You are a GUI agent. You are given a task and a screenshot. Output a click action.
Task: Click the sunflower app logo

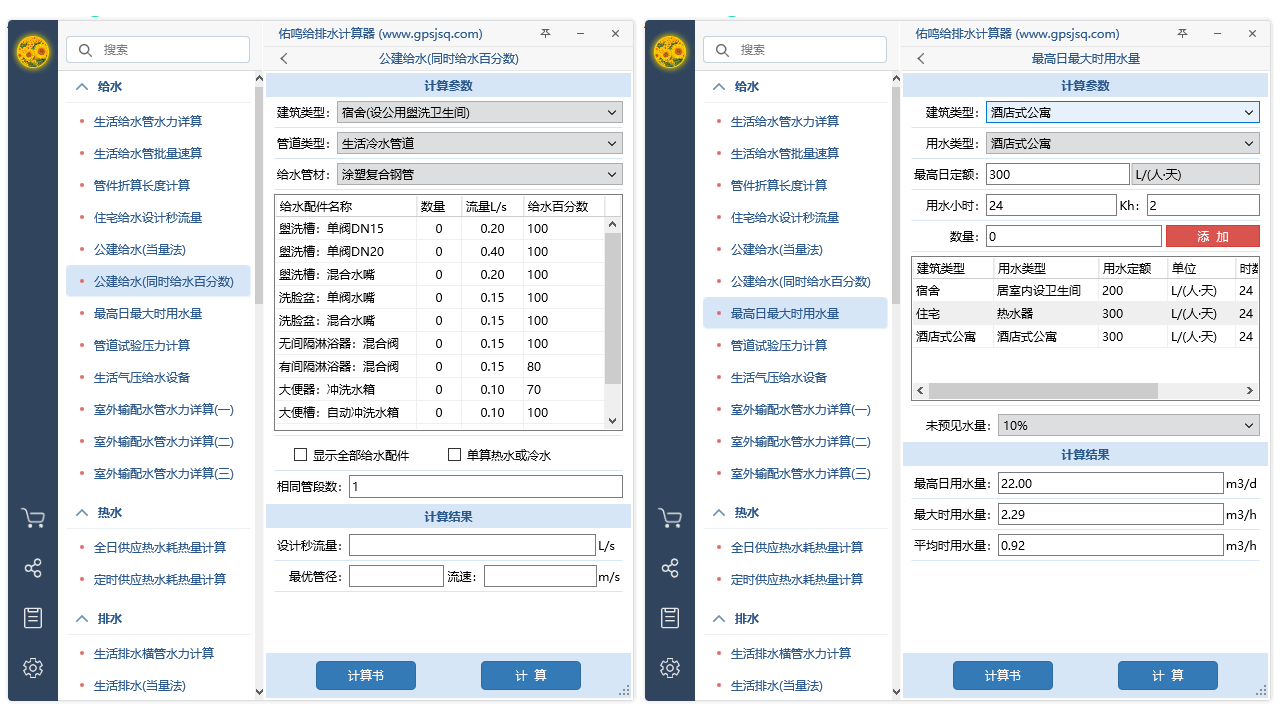[x=33, y=50]
